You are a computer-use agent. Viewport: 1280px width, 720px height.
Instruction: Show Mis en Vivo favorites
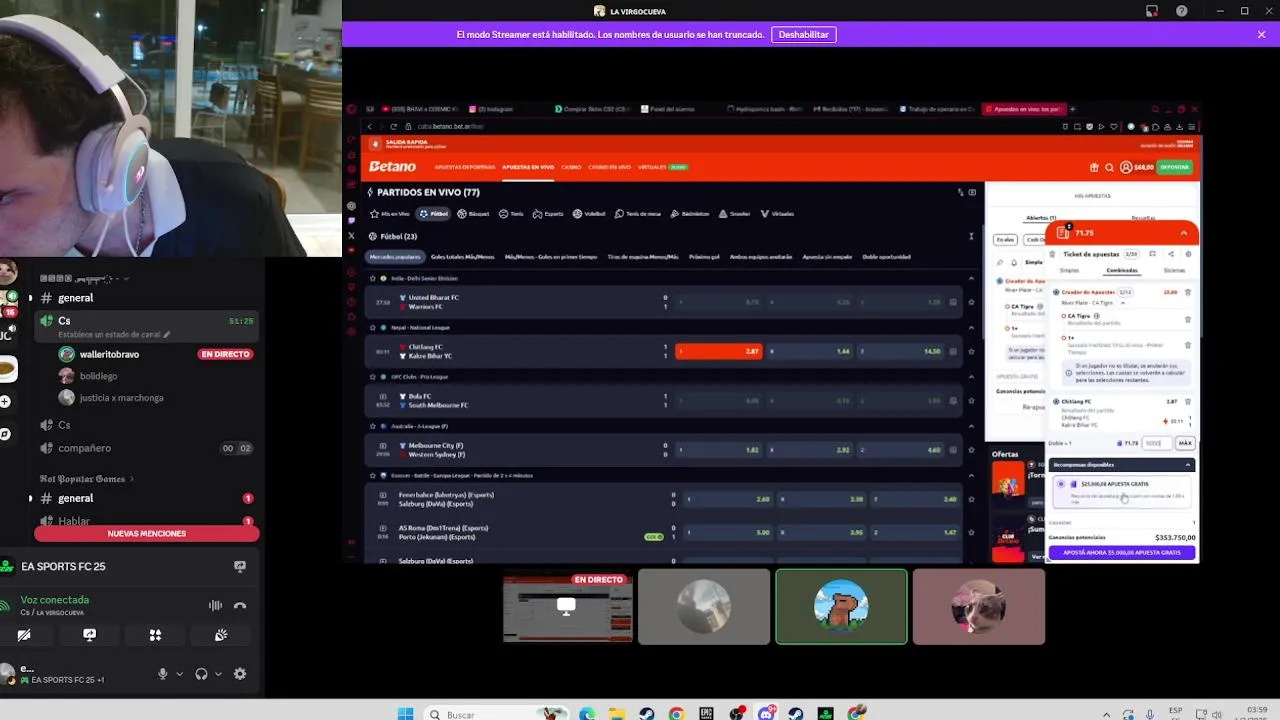[x=390, y=213]
